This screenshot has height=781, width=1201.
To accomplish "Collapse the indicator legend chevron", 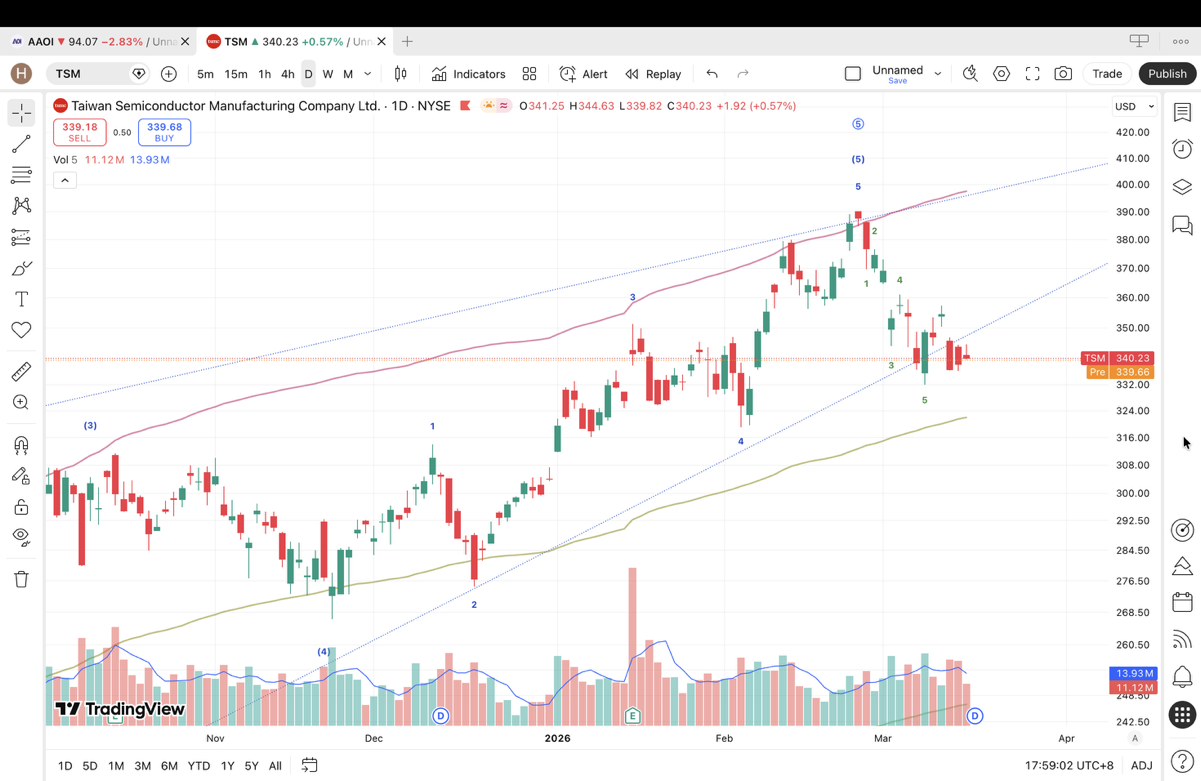I will (x=64, y=180).
